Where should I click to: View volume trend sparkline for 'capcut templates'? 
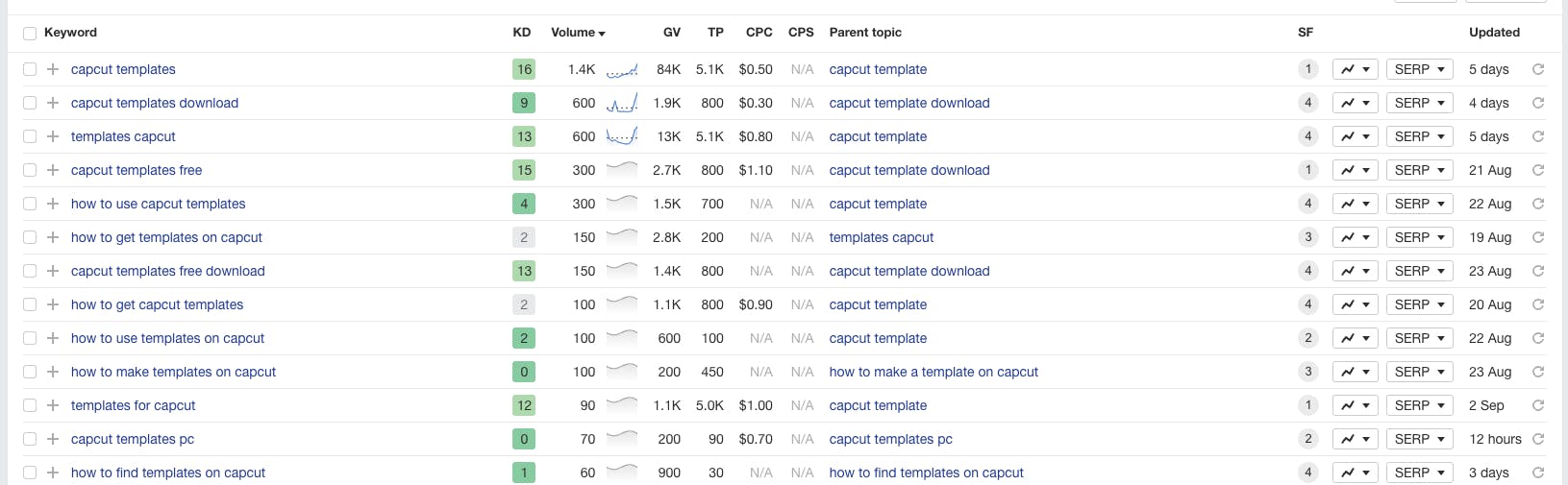tap(622, 69)
